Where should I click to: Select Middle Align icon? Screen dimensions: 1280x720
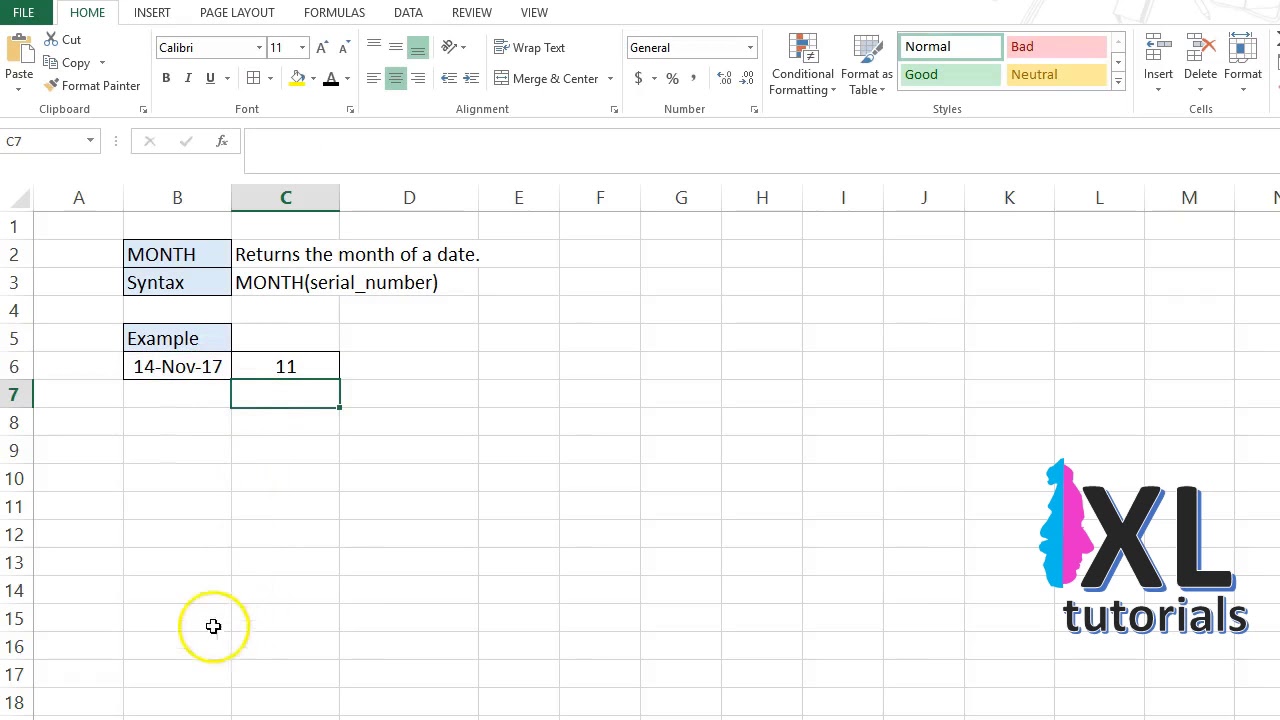click(x=396, y=46)
